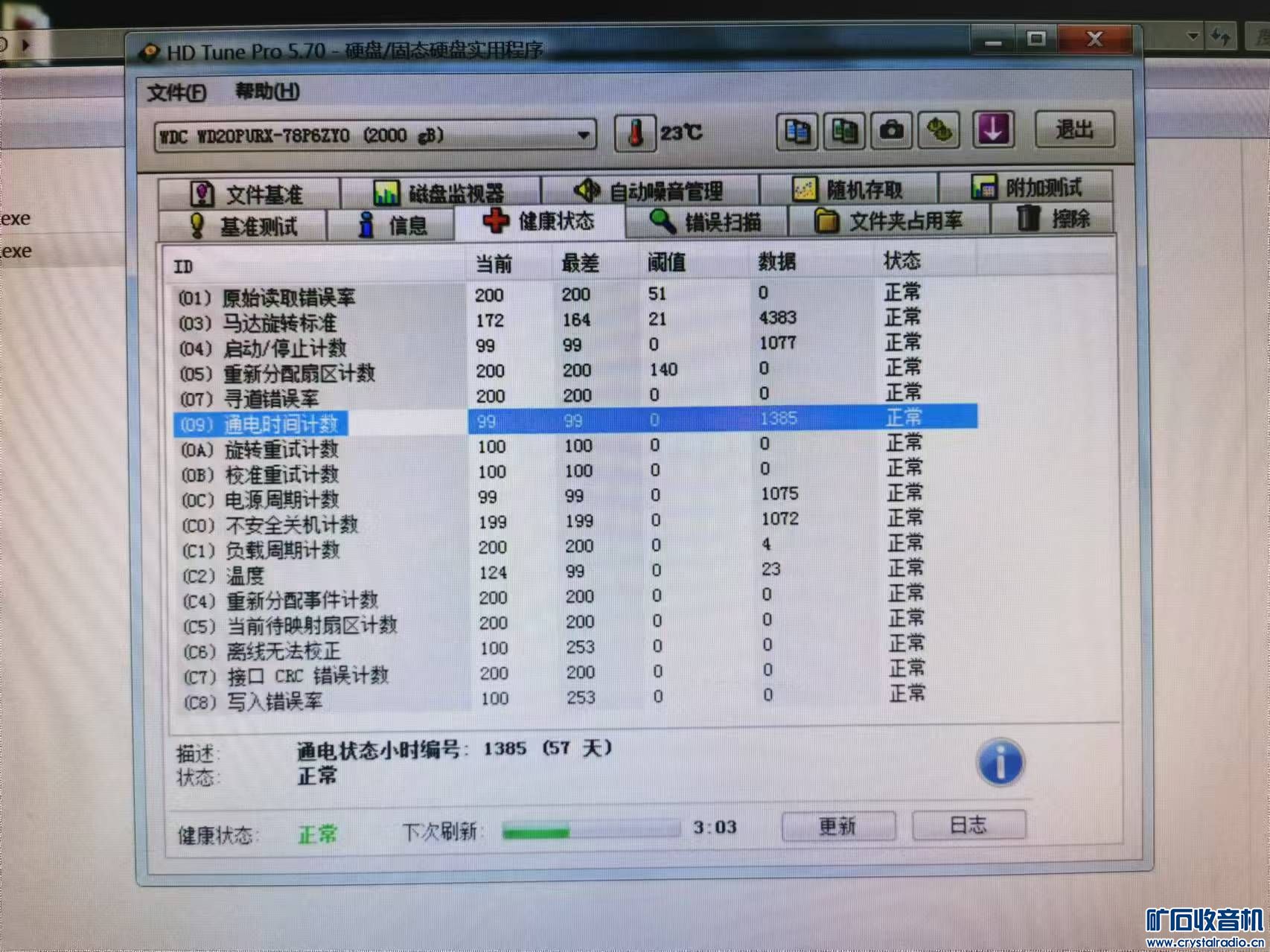Switch to the 信息 tab
1270x952 pixels.
pyautogui.click(x=391, y=224)
